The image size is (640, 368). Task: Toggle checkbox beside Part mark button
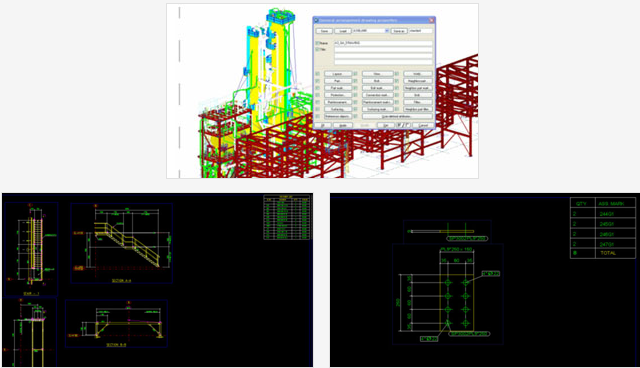pyautogui.click(x=318, y=88)
